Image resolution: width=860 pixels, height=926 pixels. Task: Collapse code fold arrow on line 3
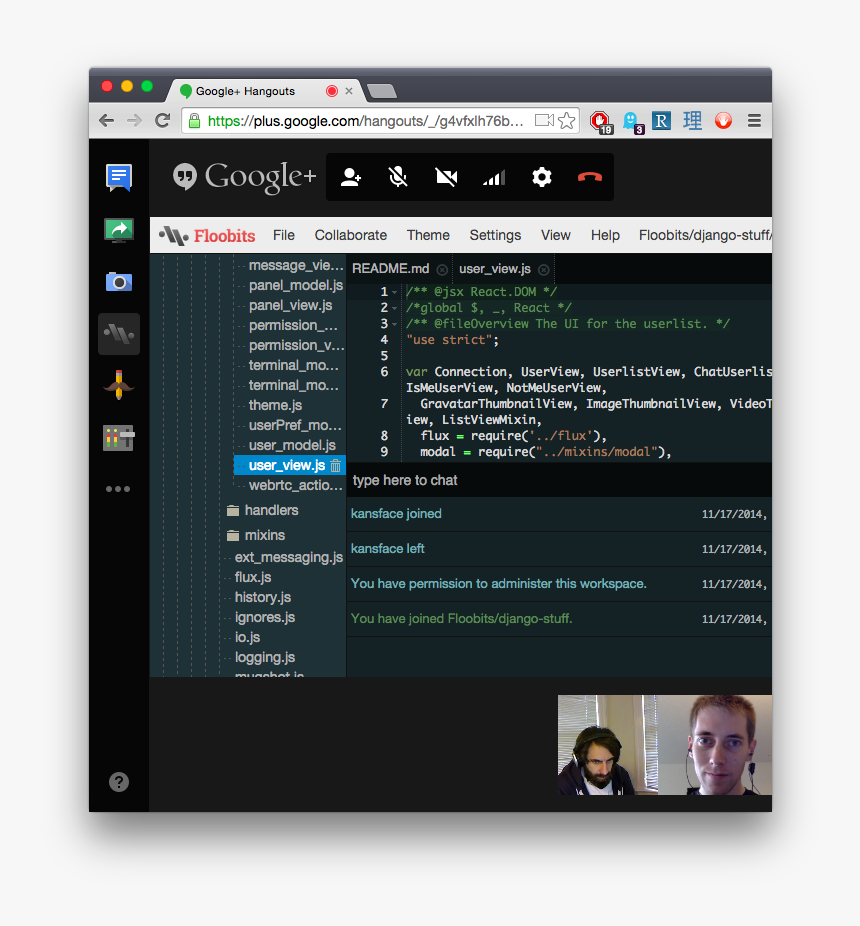coord(395,324)
